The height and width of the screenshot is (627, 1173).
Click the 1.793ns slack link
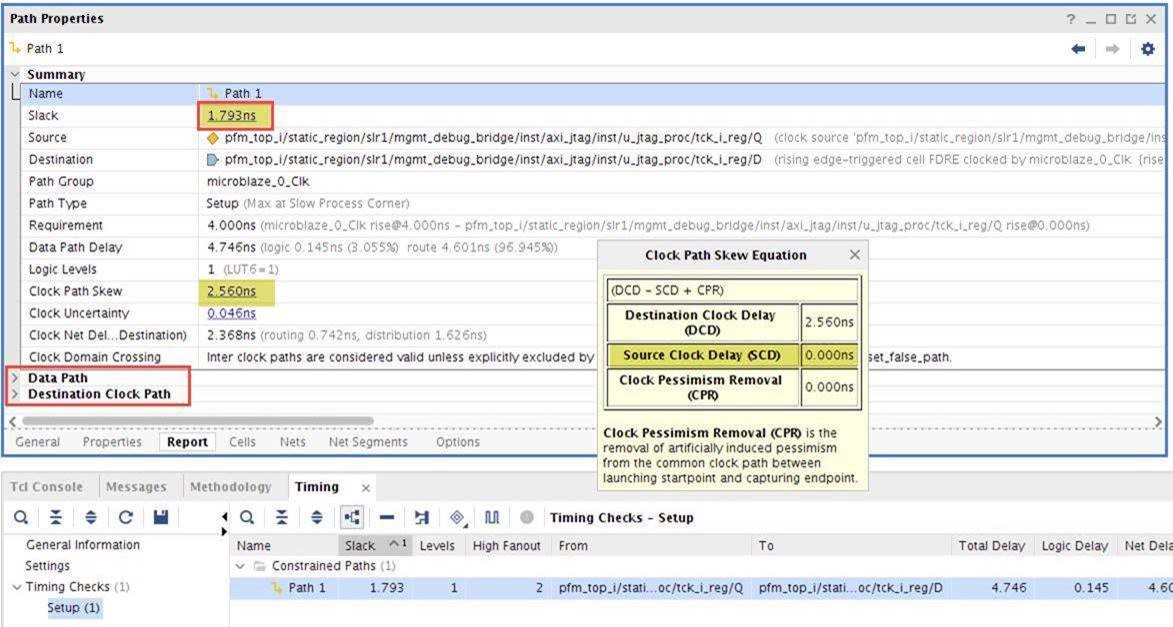232,116
